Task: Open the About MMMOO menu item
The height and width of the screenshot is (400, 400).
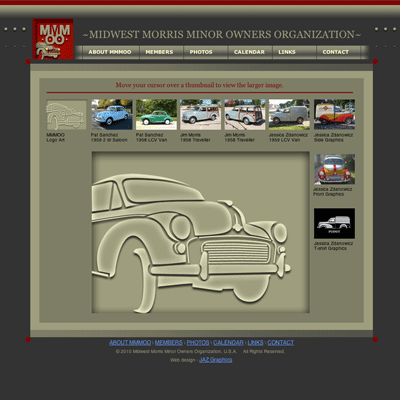Action: pyautogui.click(x=110, y=52)
